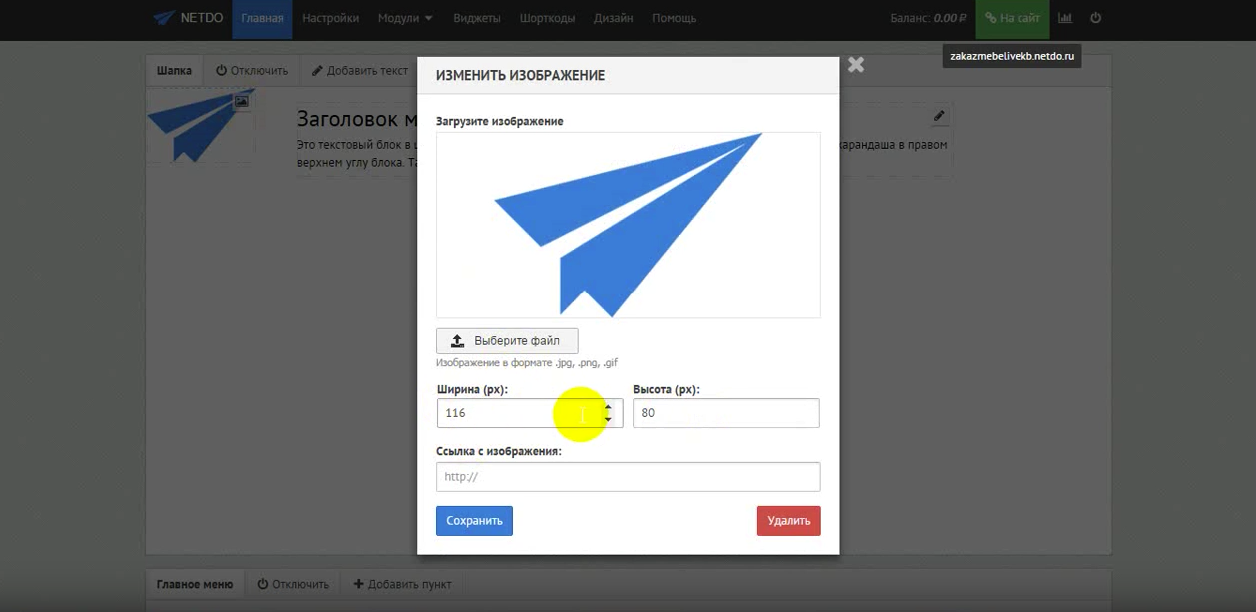Open the Настройки menu item

[x=330, y=18]
